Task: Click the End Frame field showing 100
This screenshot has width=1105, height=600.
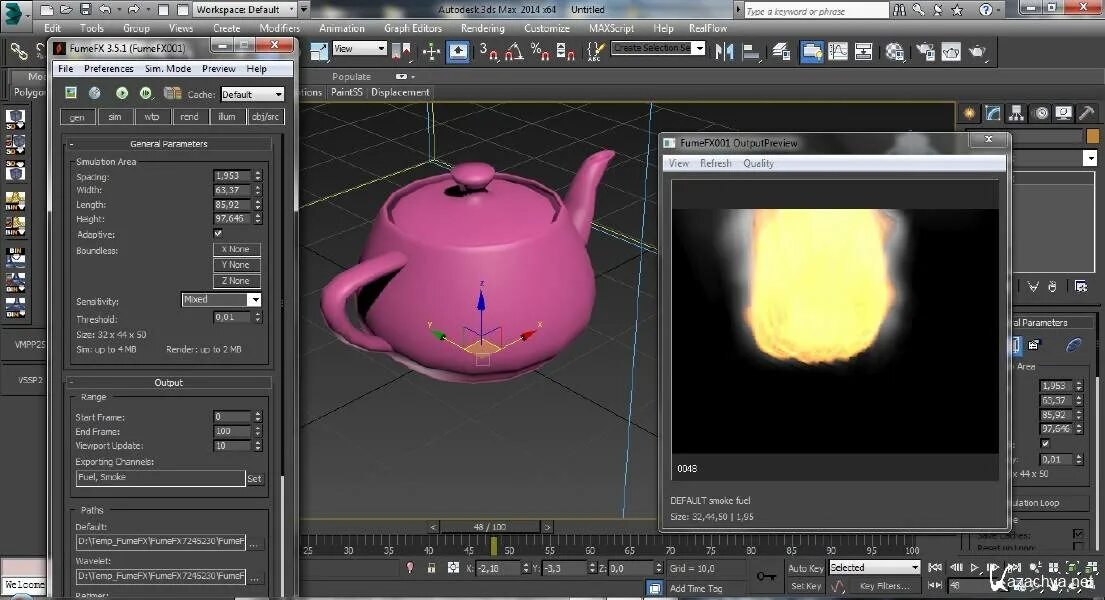Action: pos(233,431)
